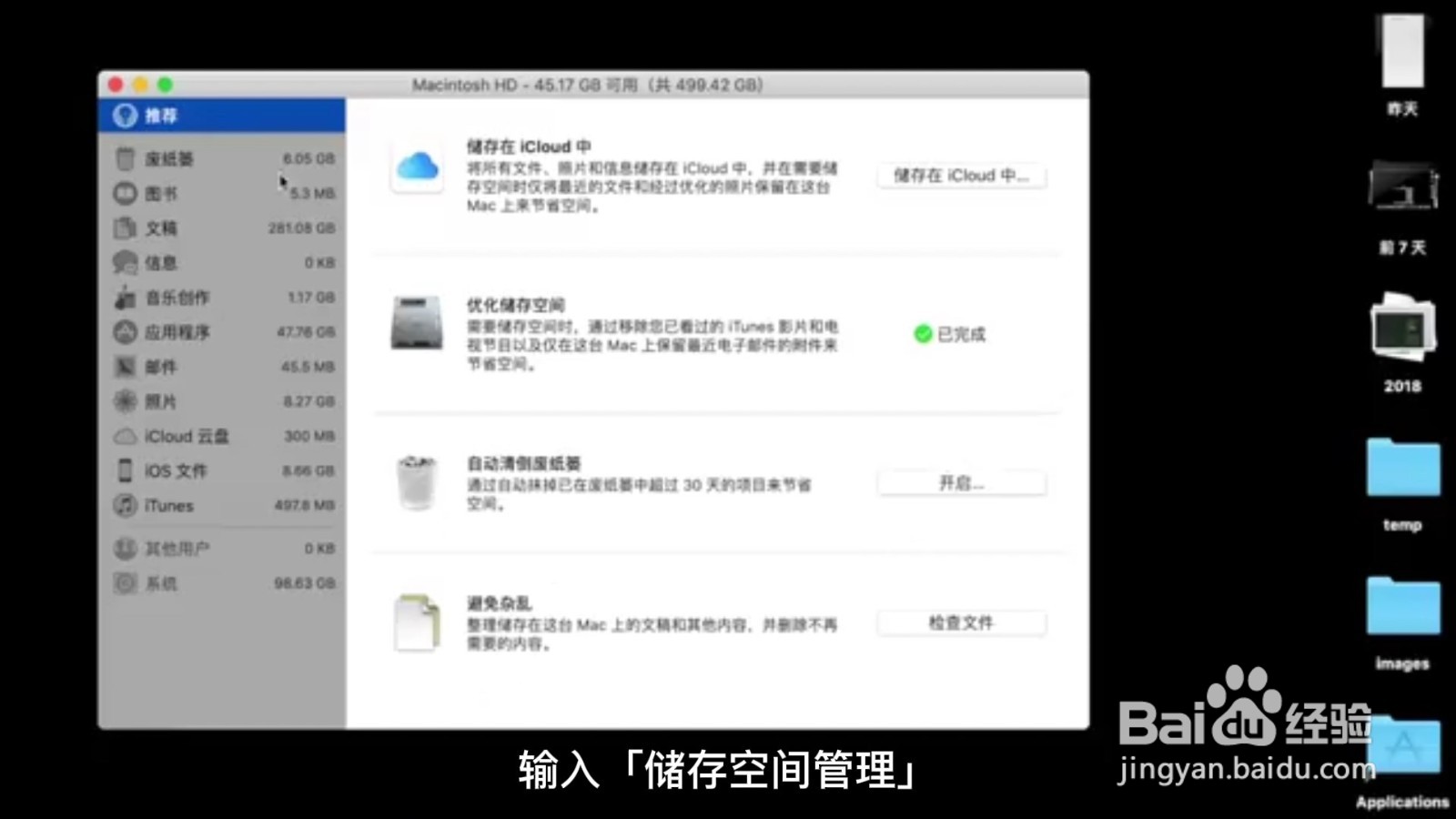Viewport: 1456px width, 819px height.
Task: Click the document icon for 避免杂乱
Action: coord(417,622)
